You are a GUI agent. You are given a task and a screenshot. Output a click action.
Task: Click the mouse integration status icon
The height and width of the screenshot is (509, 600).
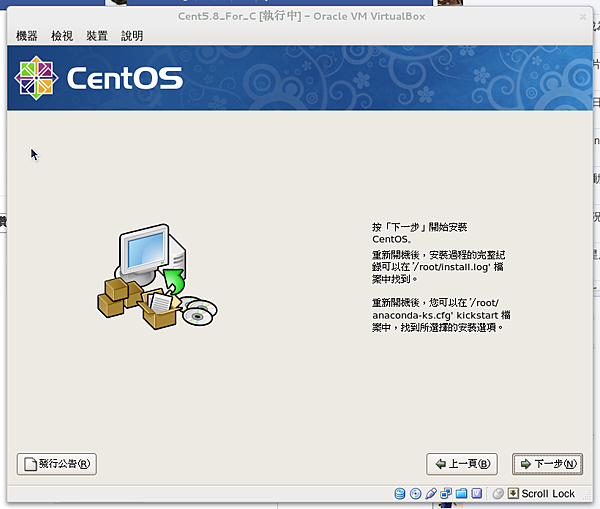pos(498,494)
